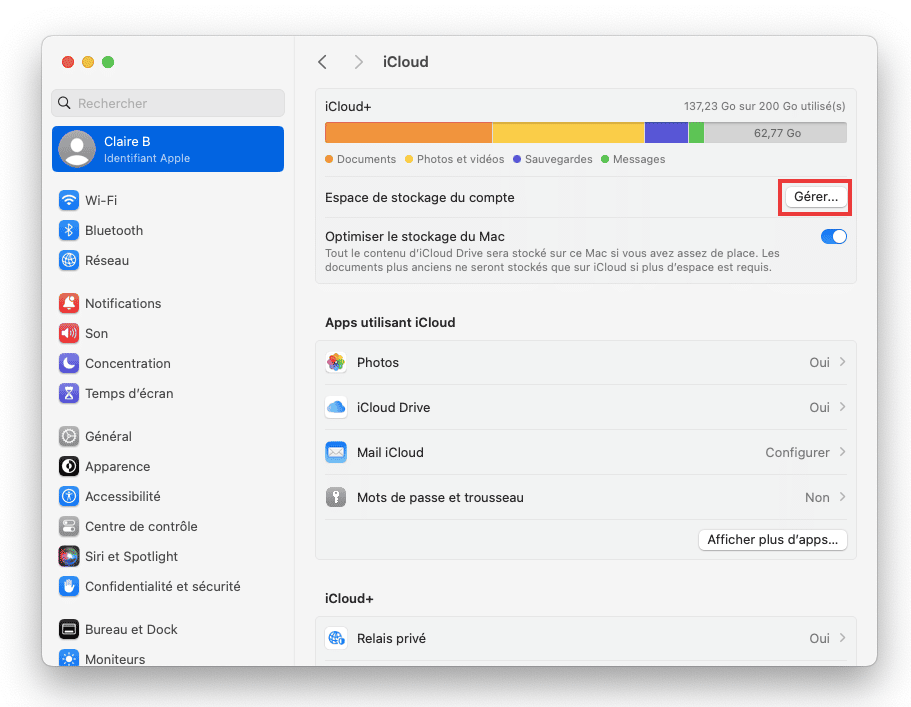This screenshot has width=911, height=707.
Task: Open Wi-Fi settings via its icon
Action: [x=69, y=200]
